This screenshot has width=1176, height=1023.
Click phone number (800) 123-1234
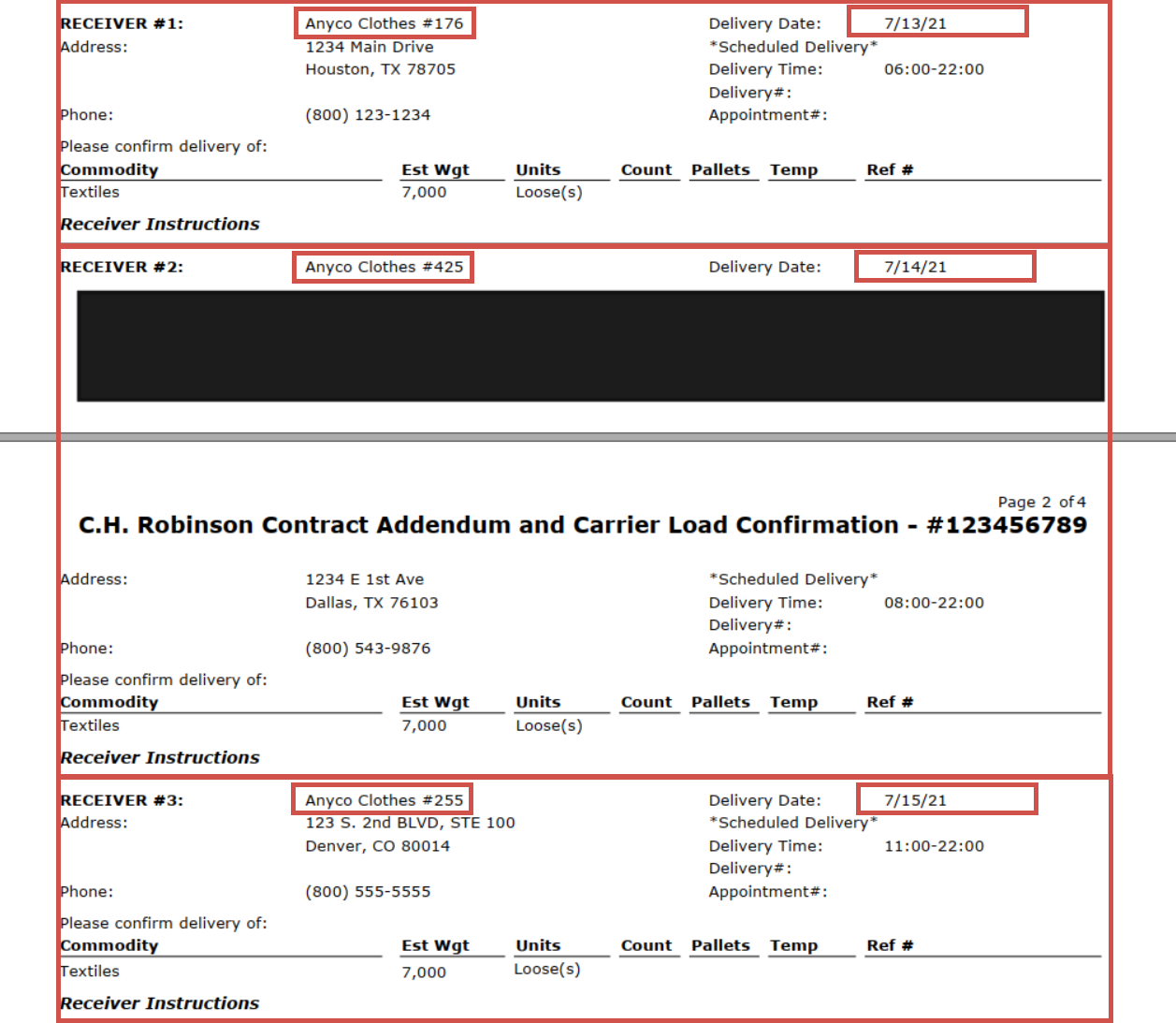click(x=368, y=115)
